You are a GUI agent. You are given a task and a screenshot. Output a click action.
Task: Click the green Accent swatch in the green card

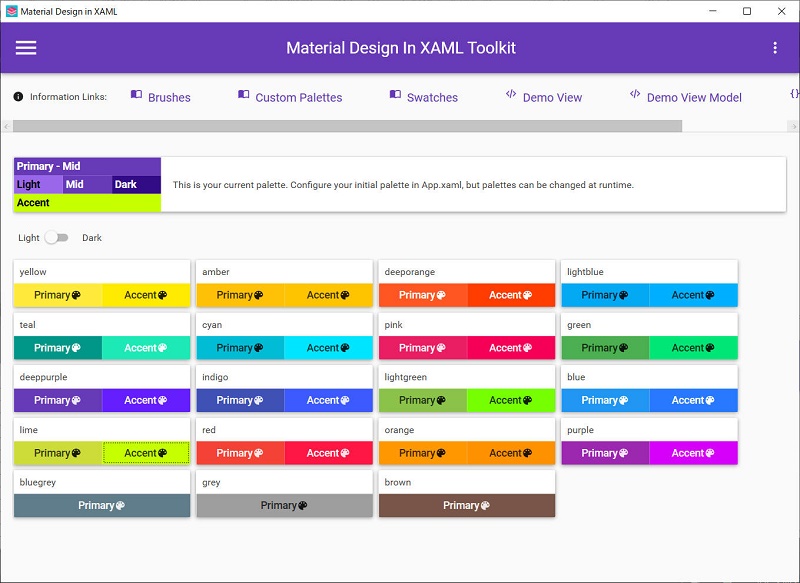coord(692,347)
